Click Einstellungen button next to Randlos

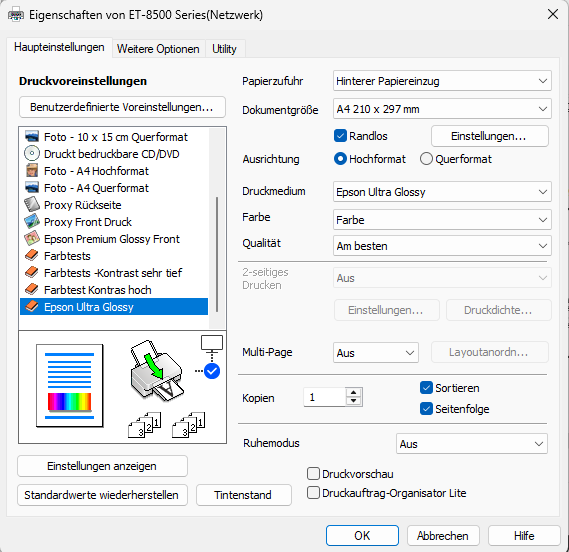click(x=490, y=136)
